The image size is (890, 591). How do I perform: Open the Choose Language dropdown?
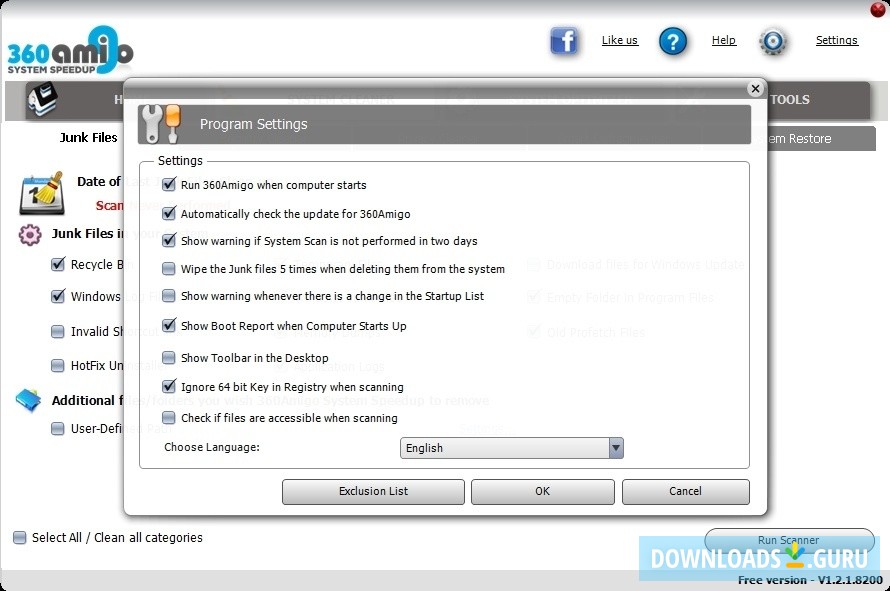(x=616, y=448)
